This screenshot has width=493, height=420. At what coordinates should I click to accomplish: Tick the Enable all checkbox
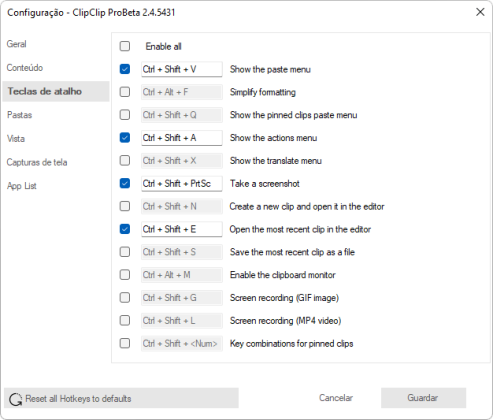click(x=125, y=46)
